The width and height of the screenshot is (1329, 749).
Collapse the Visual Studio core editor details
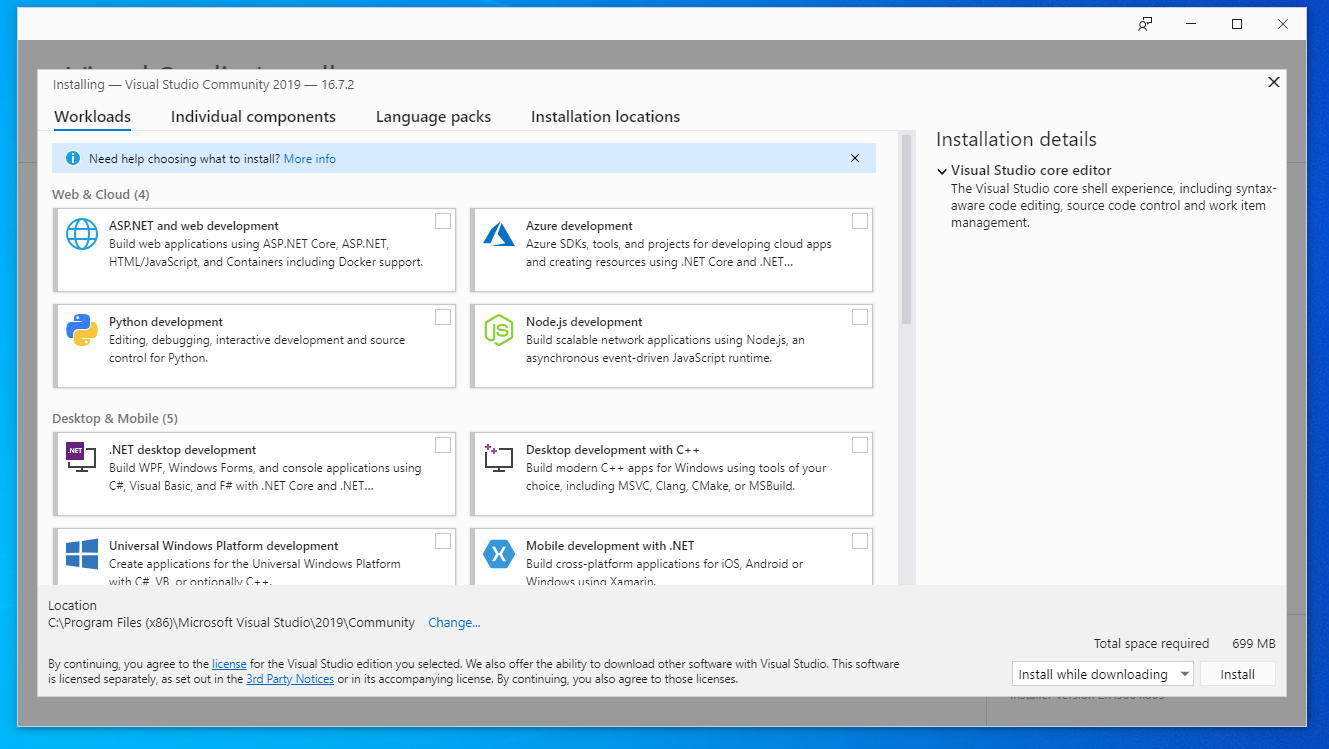click(x=941, y=170)
